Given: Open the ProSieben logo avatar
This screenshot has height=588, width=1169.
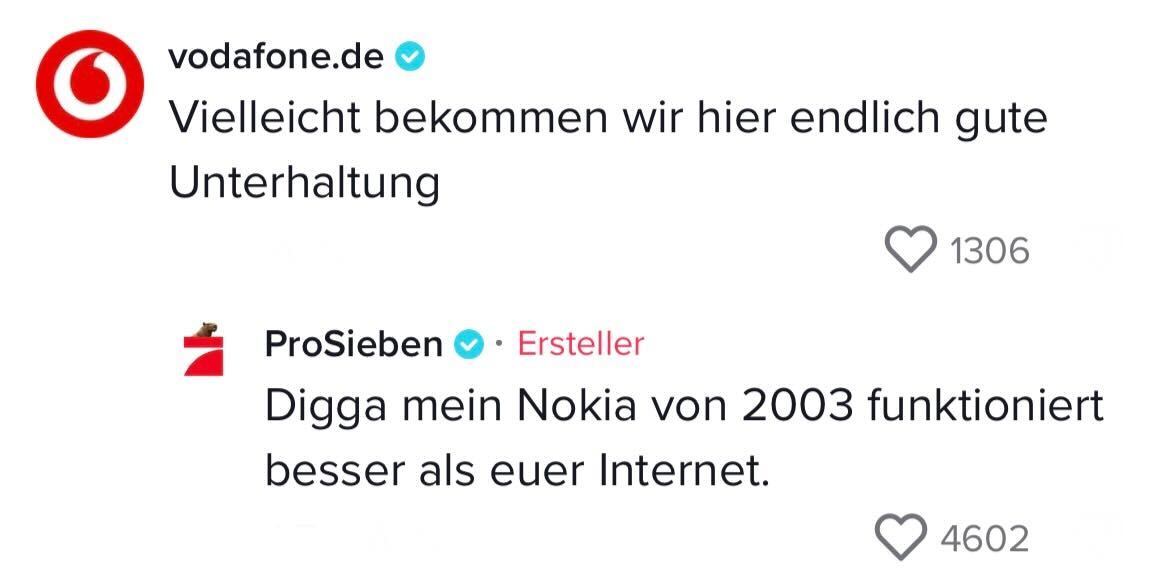Looking at the screenshot, I should point(204,349).
